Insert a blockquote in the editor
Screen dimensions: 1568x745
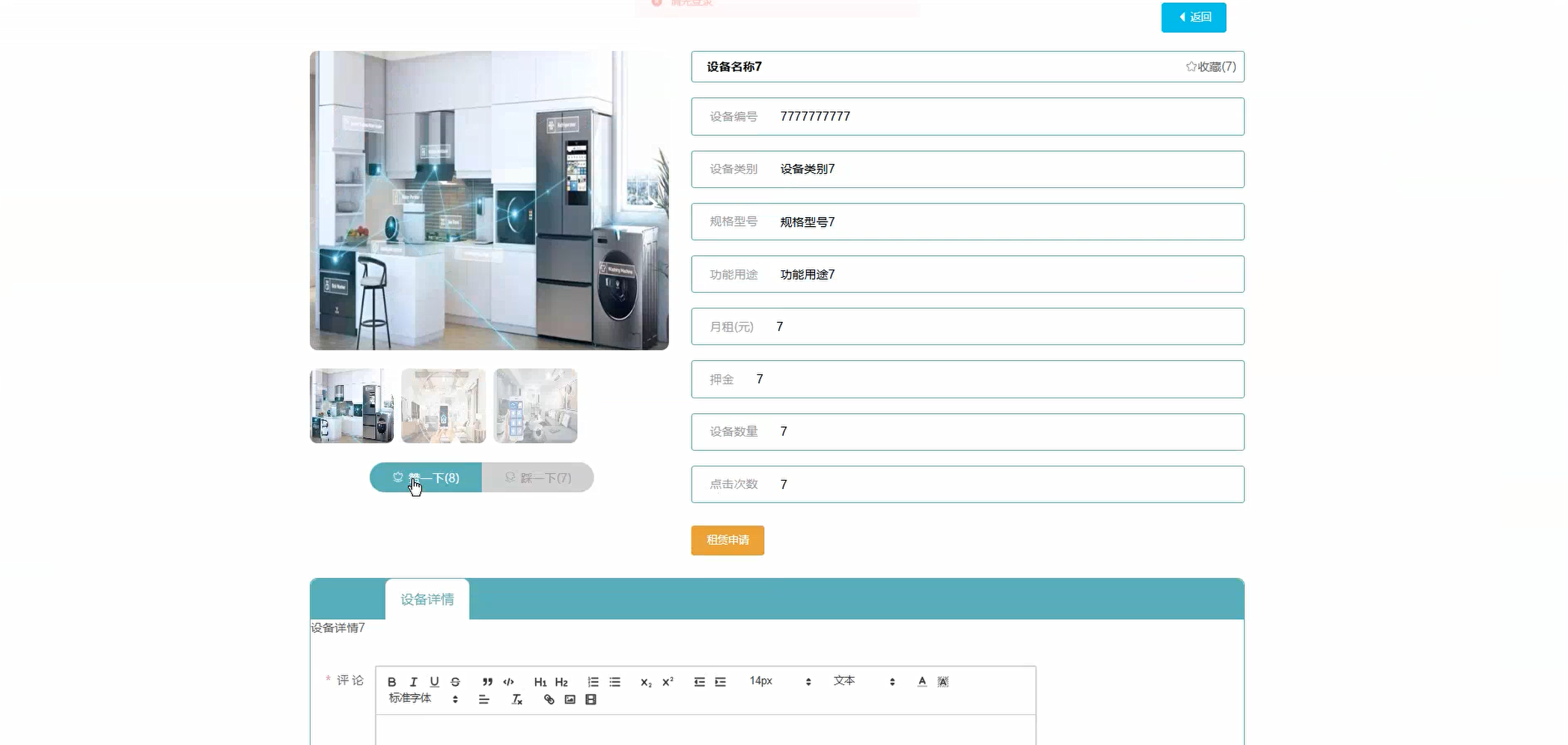point(487,681)
